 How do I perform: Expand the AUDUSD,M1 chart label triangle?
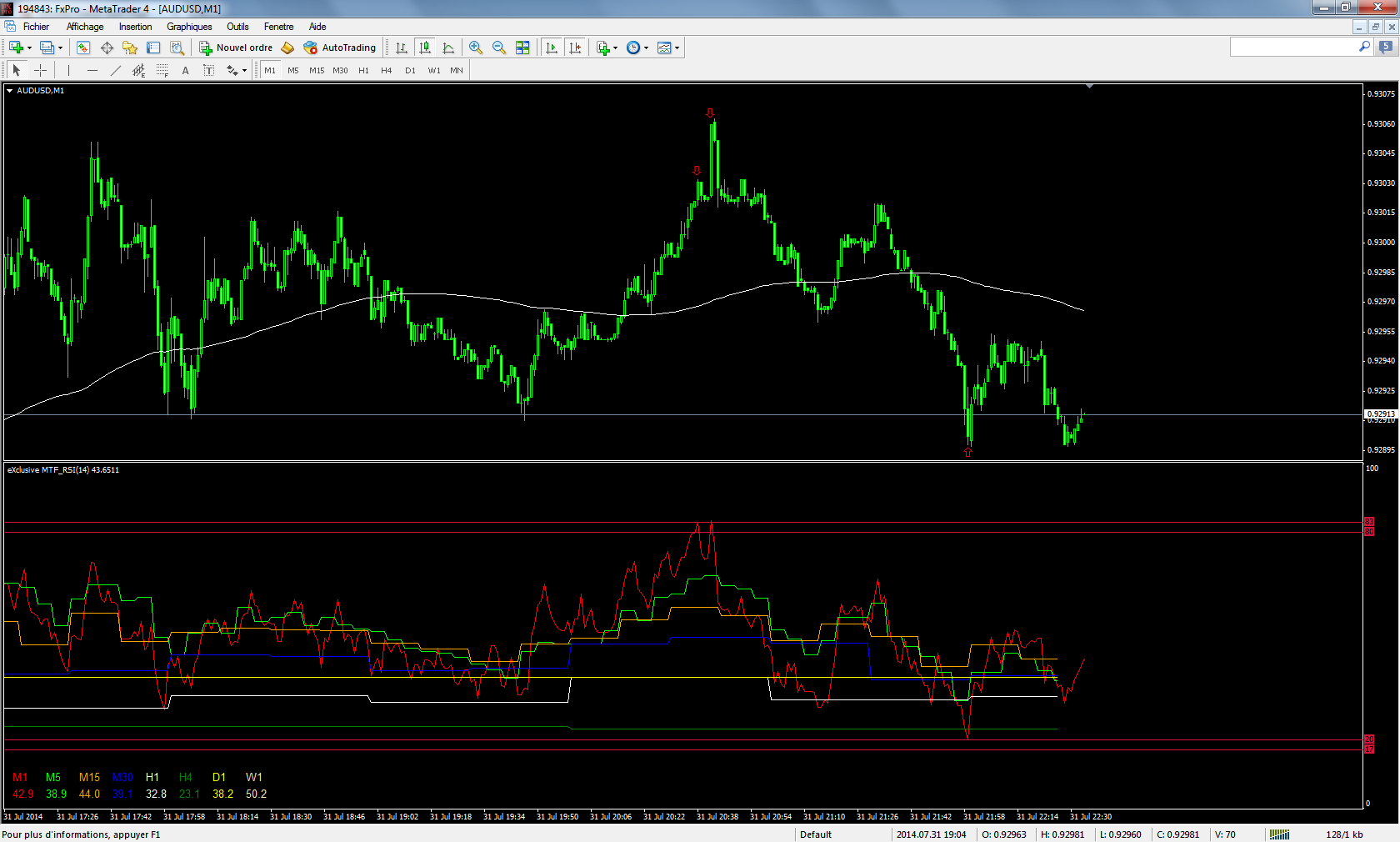[x=9, y=90]
